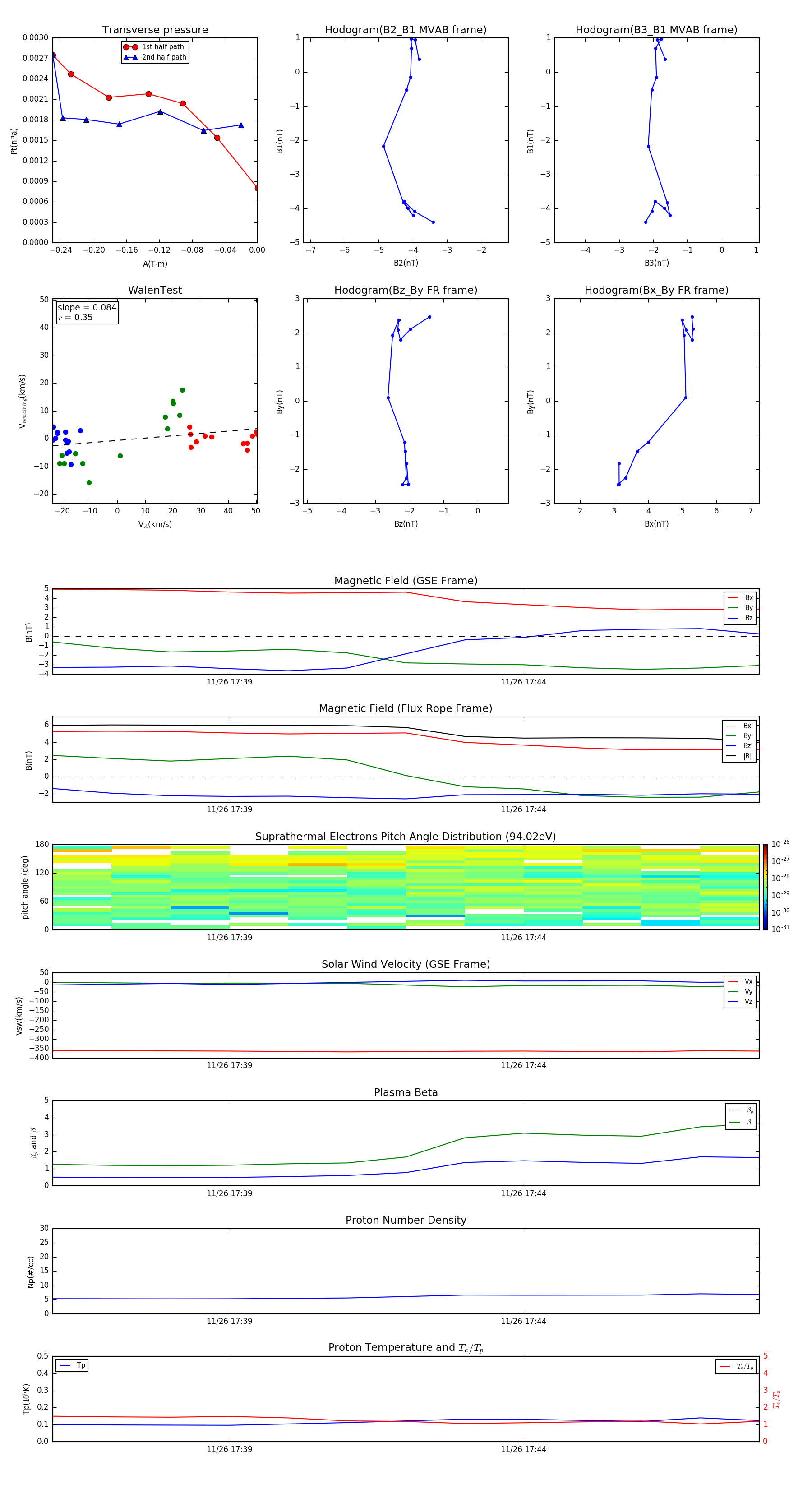Click the 'Bx' legend entry in GSE plot
This screenshot has width=812, height=1489.
pyautogui.click(x=740, y=598)
